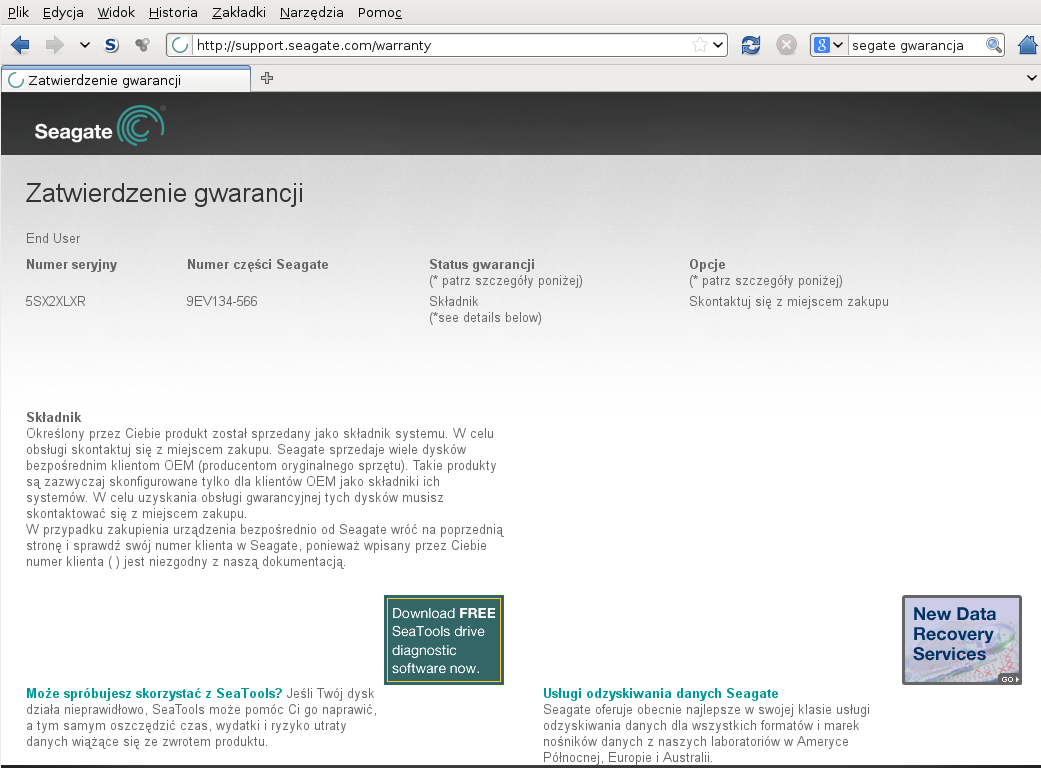Click the Download FREE SeaTools banner

pyautogui.click(x=443, y=640)
